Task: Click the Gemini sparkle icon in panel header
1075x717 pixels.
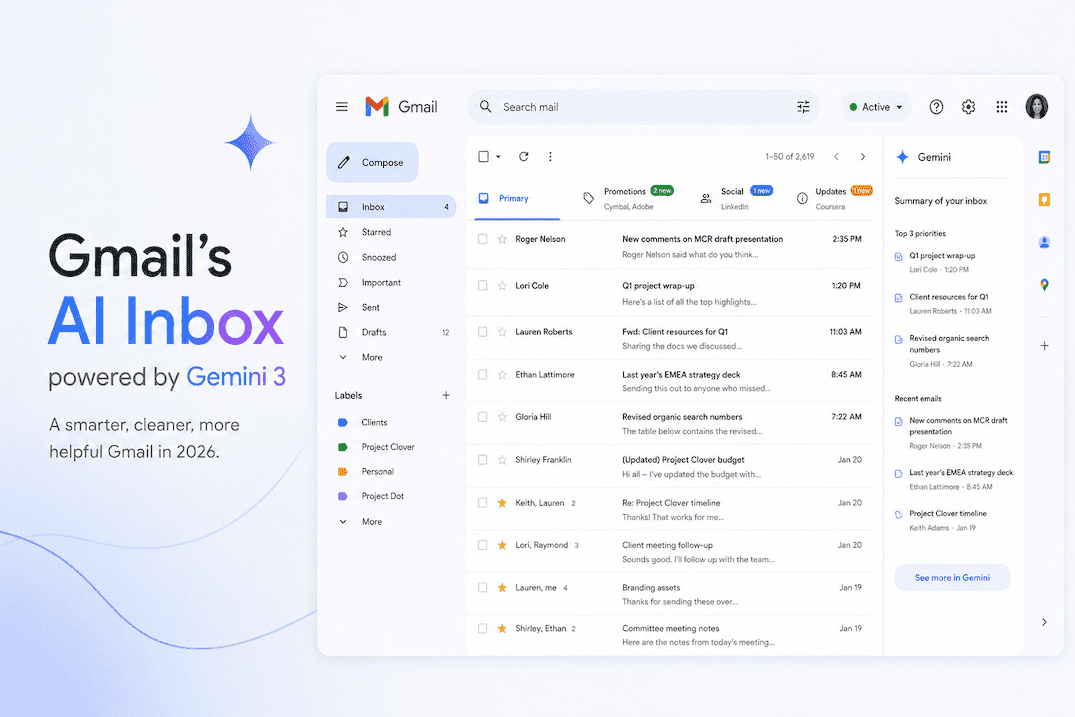Action: pos(903,157)
